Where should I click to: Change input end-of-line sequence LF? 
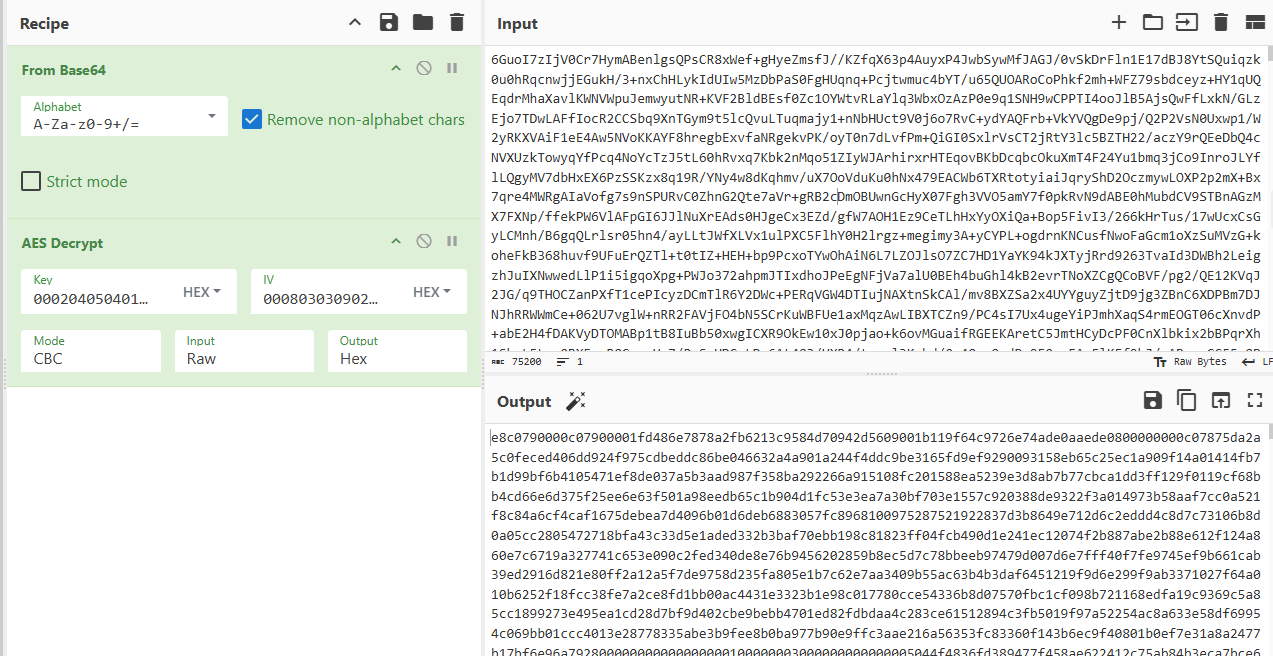click(1258, 361)
